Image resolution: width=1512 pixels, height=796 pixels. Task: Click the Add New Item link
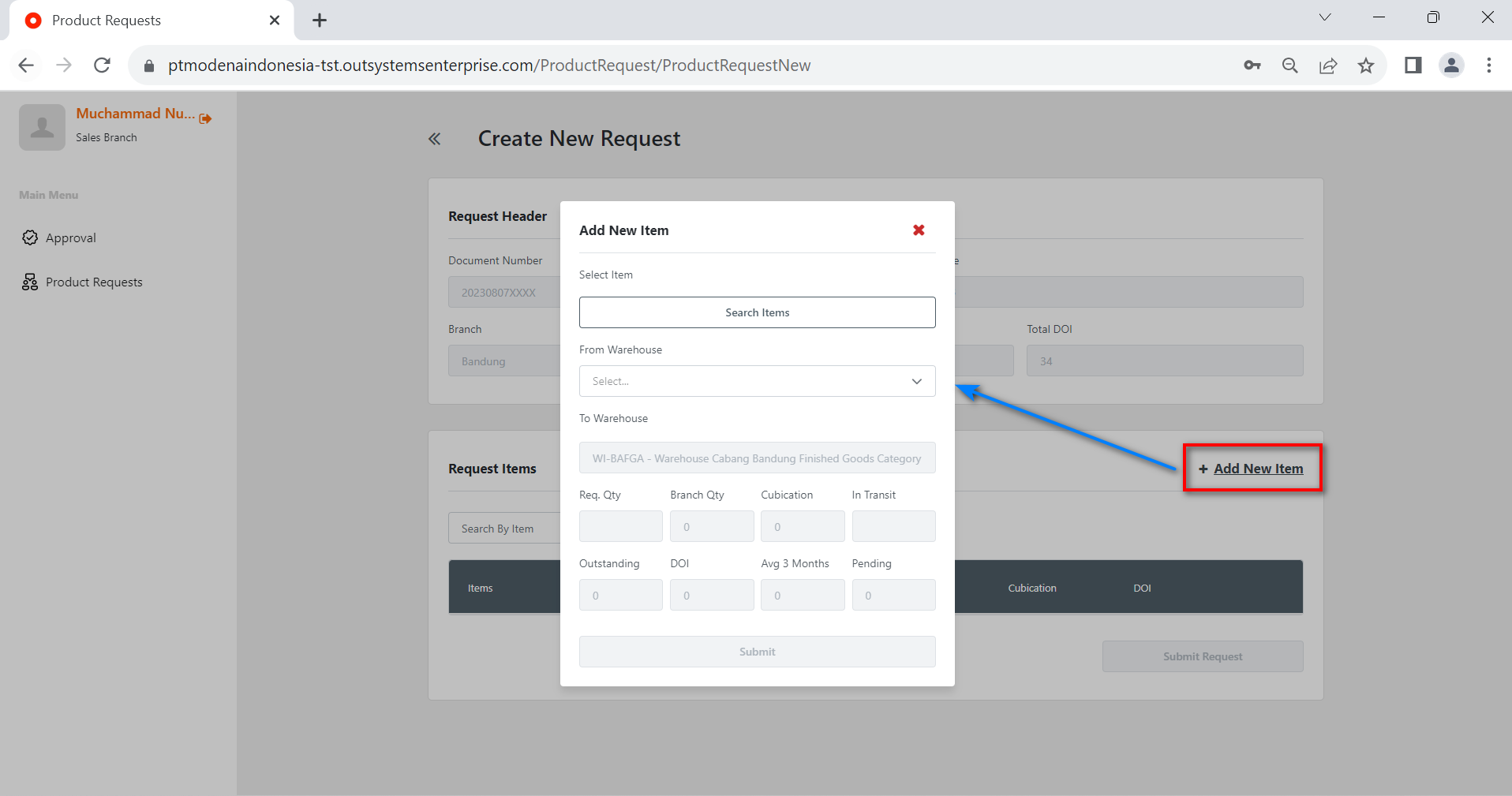1258,469
